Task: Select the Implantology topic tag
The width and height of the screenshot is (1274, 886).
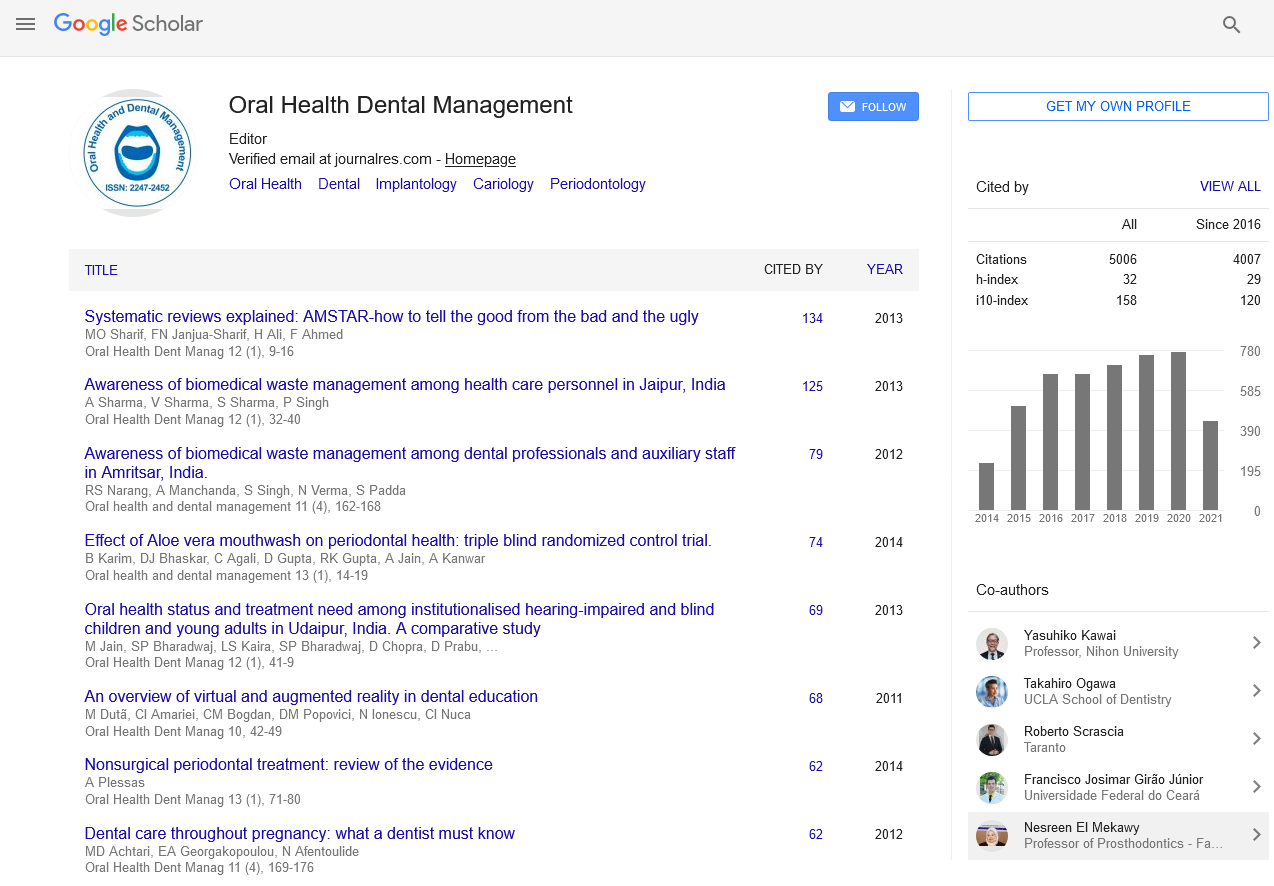Action: pyautogui.click(x=415, y=184)
